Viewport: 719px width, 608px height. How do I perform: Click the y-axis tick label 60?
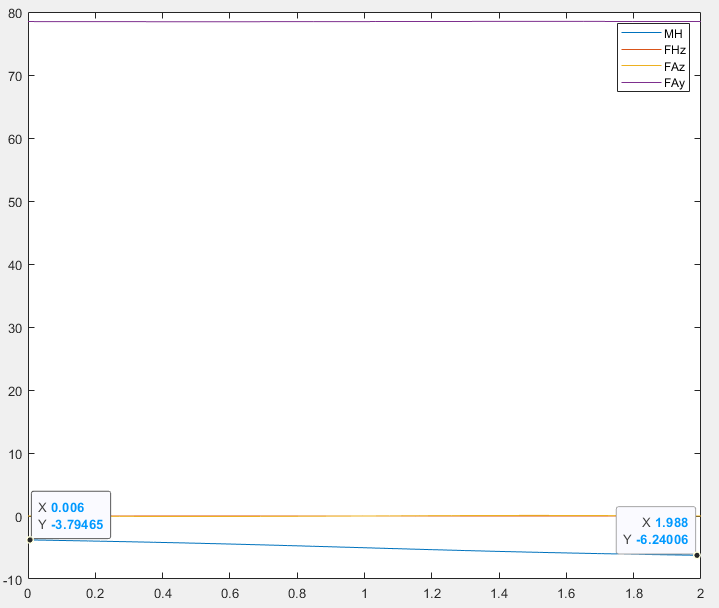click(15, 139)
